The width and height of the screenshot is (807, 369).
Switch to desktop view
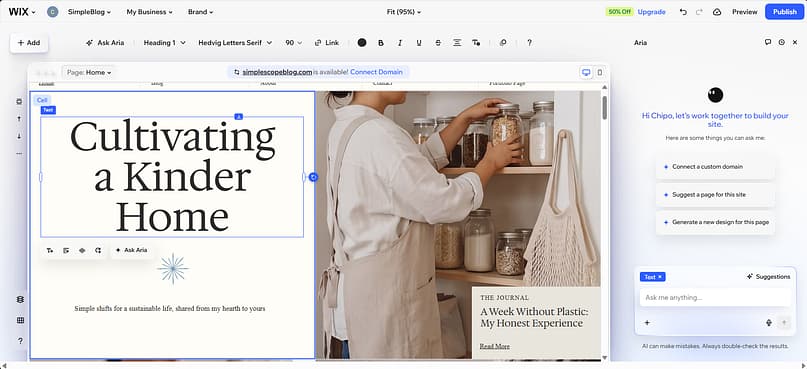586,72
